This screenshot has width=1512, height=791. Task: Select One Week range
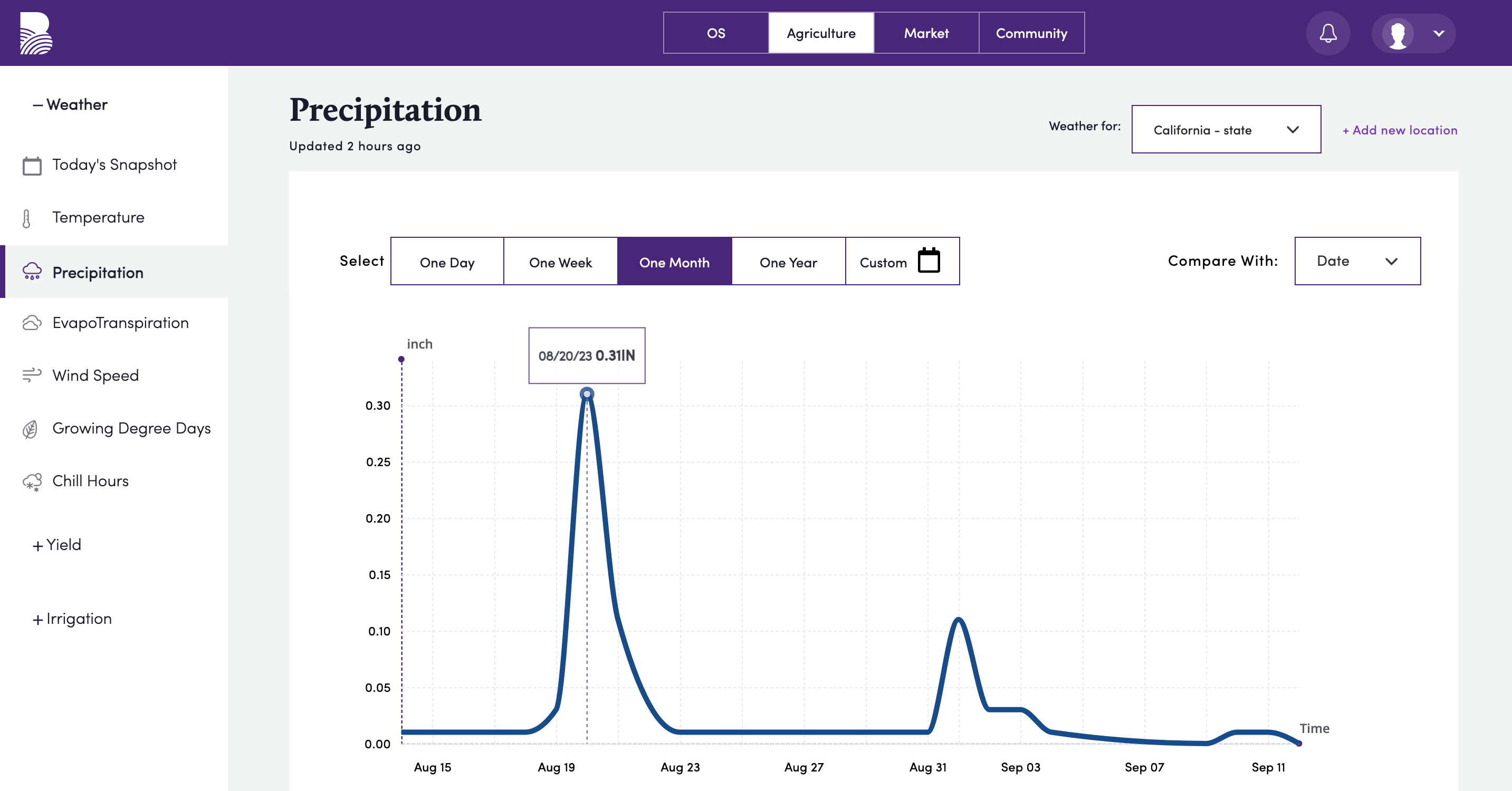(560, 261)
